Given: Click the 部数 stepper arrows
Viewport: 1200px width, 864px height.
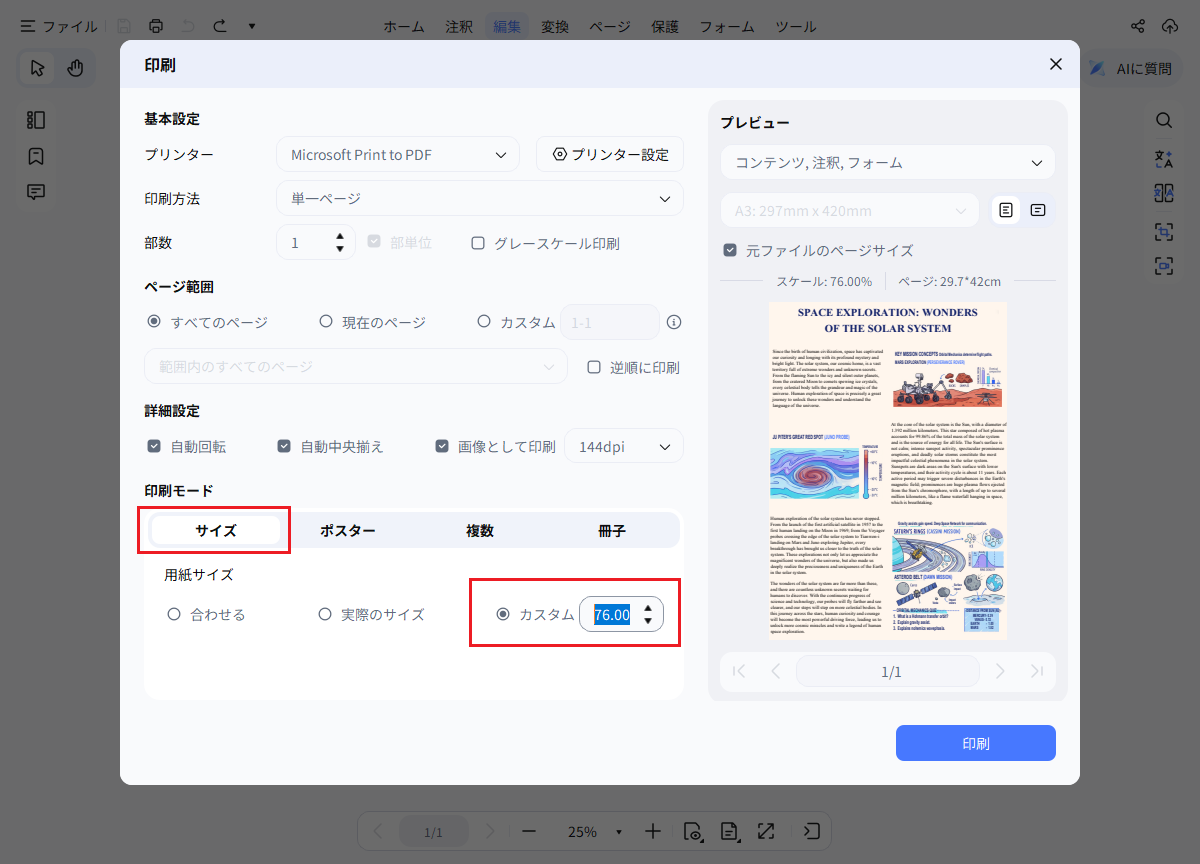Looking at the screenshot, I should [340, 243].
